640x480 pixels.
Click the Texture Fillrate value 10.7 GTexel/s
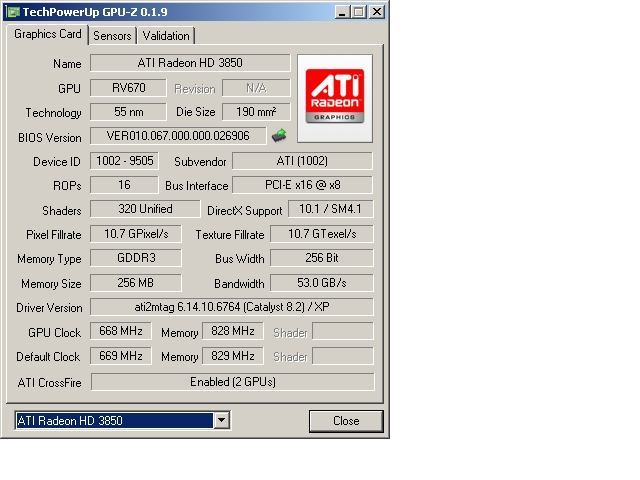(322, 234)
